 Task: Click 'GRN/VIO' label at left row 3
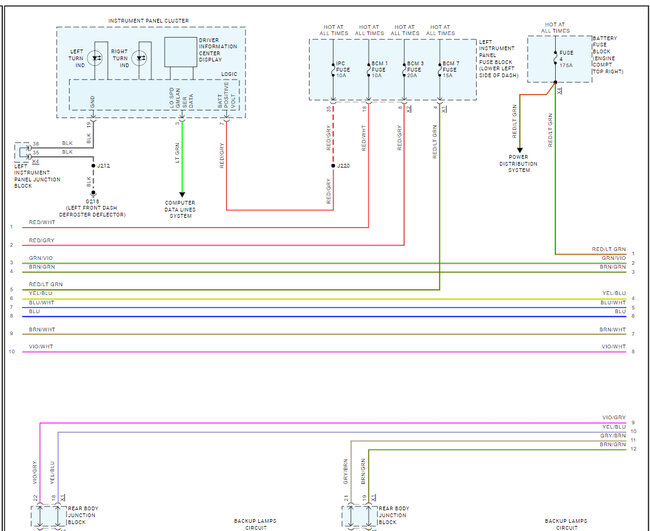pos(41,258)
